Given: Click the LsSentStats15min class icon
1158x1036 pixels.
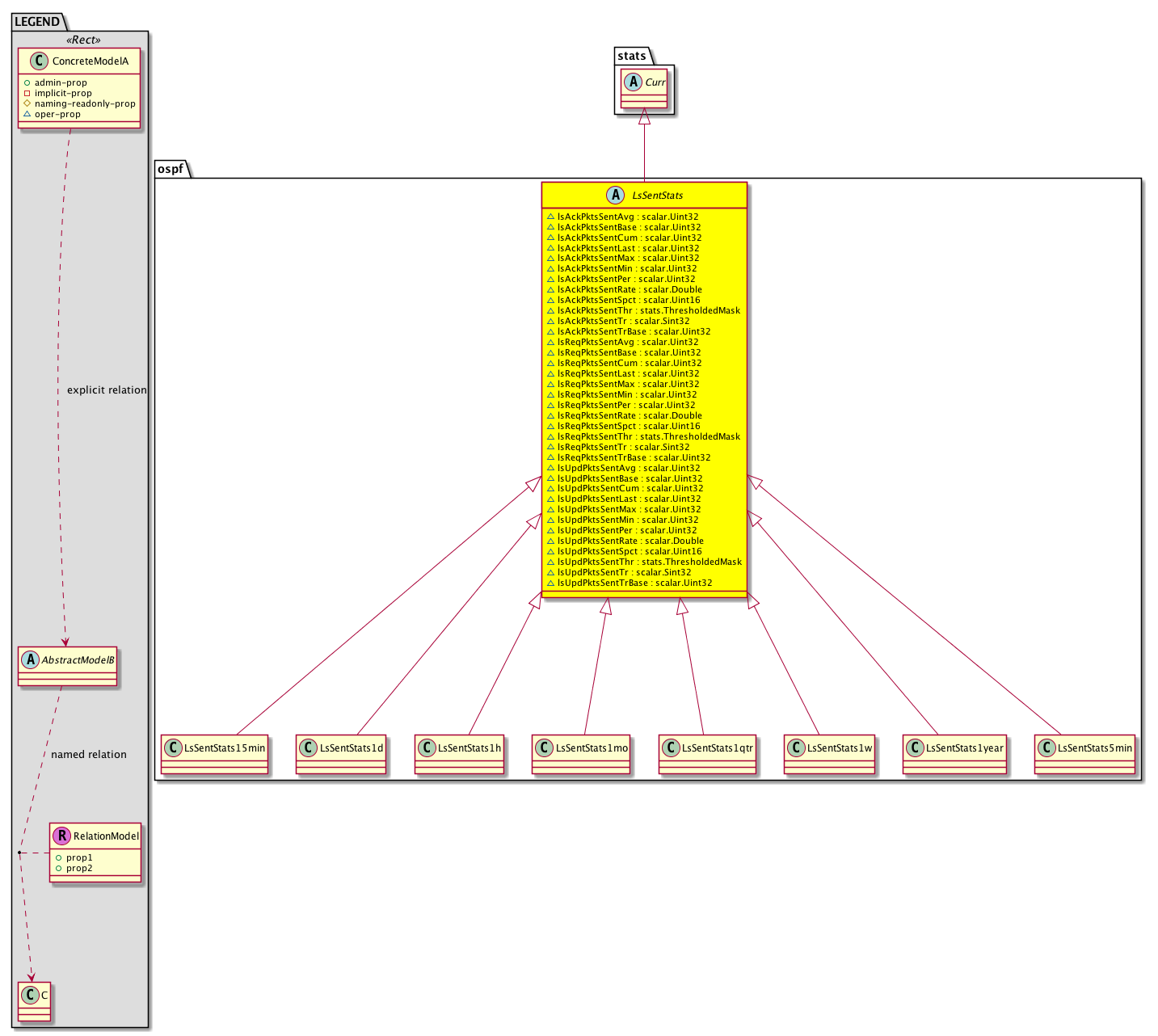Looking at the screenshot, I should click(x=173, y=748).
